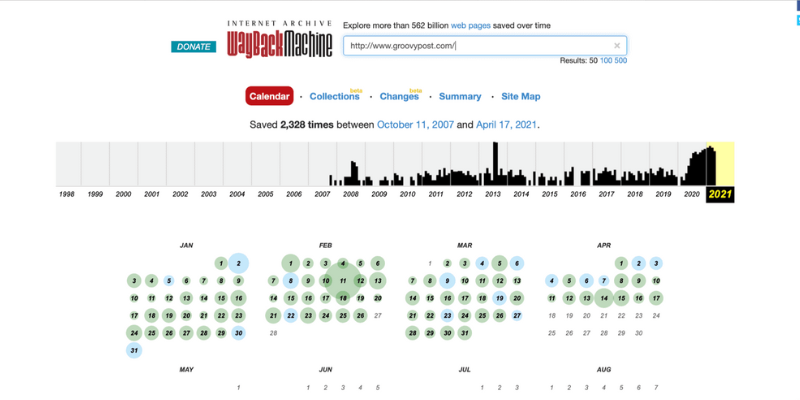Open the April 17 snapshot

656,298
